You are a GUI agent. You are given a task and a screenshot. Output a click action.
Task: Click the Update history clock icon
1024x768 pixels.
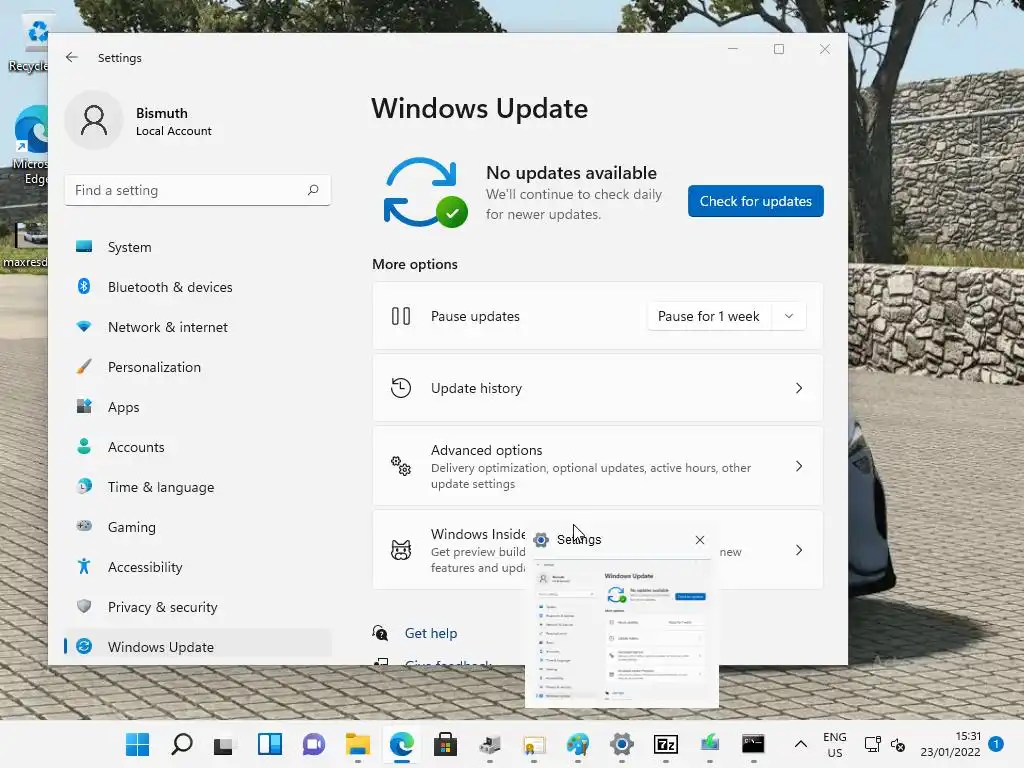401,388
